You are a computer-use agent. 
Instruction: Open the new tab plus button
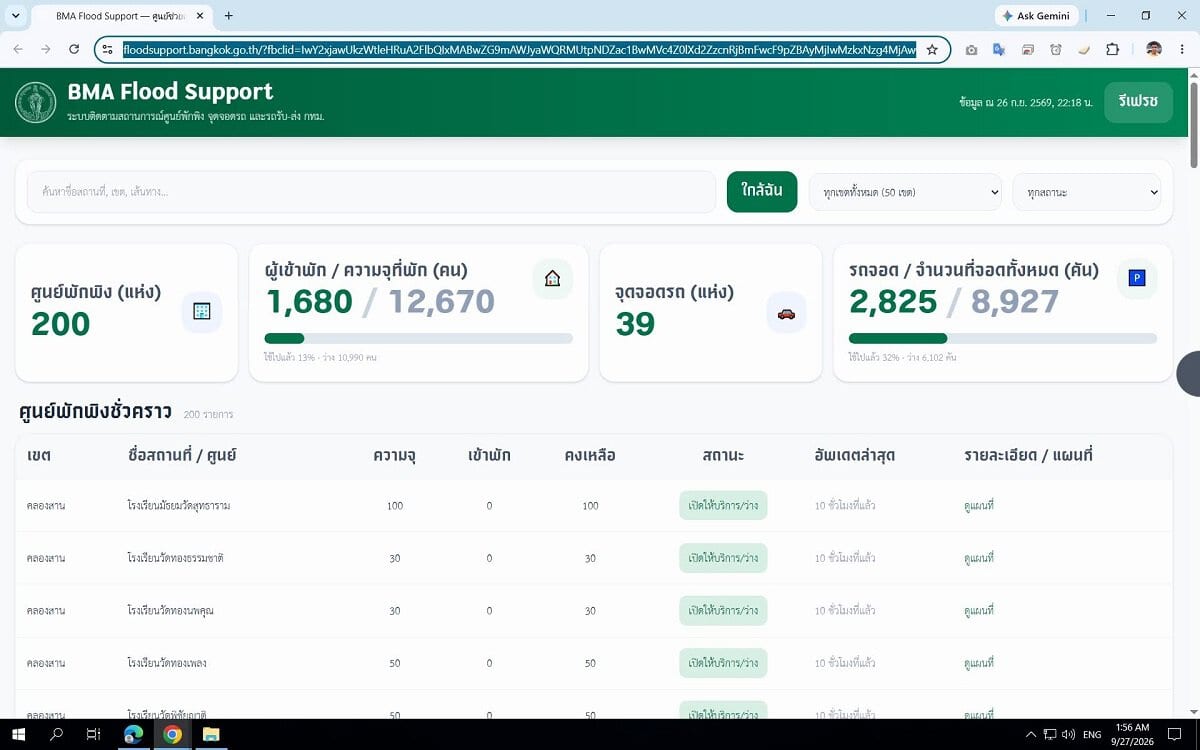229,16
